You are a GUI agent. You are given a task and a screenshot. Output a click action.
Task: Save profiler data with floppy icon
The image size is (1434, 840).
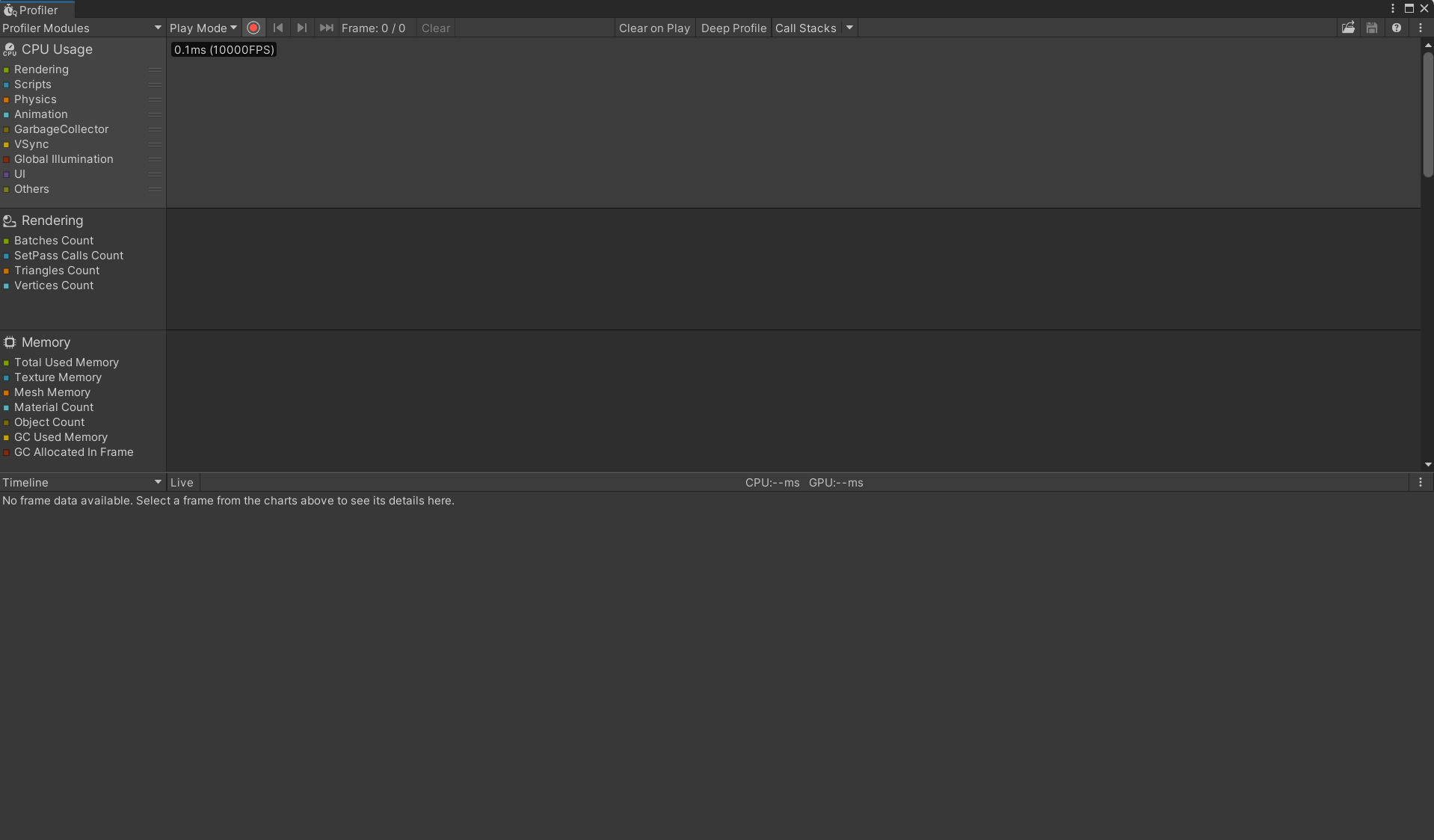pyautogui.click(x=1372, y=28)
